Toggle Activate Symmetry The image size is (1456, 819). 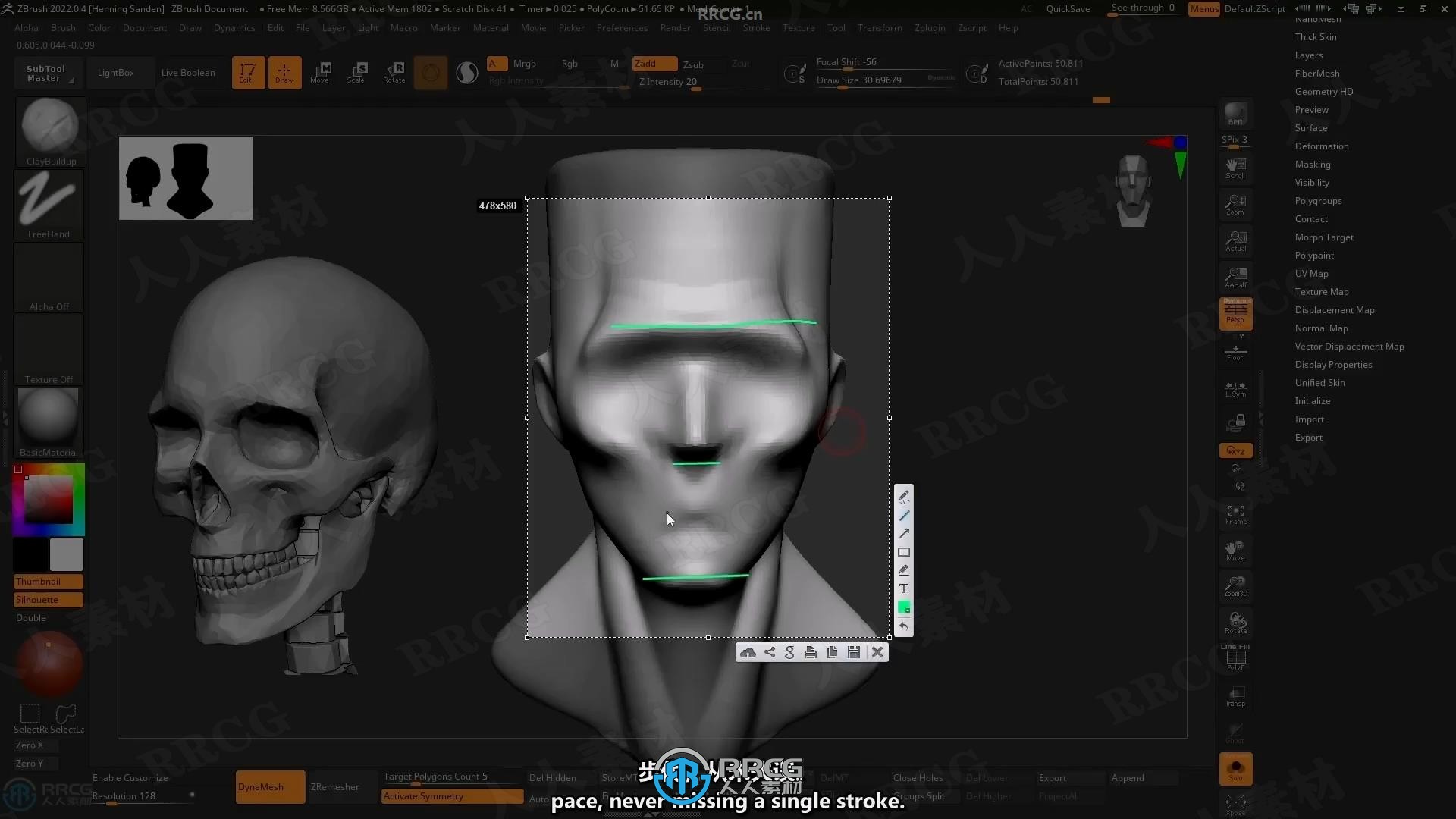[x=452, y=796]
